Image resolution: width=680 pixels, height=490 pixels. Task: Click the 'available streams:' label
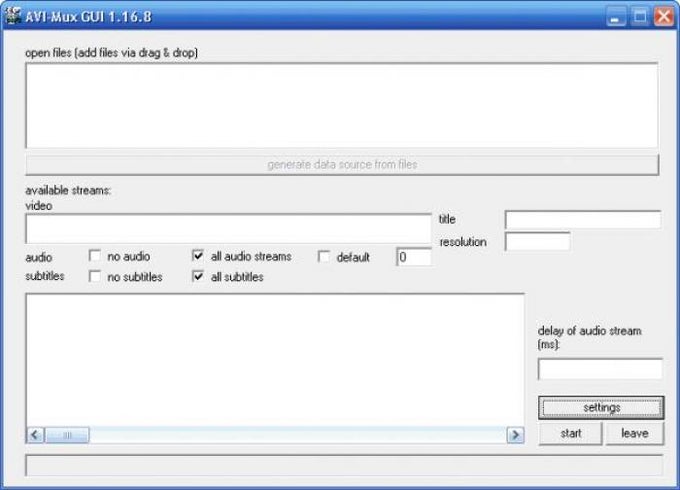click(x=68, y=190)
